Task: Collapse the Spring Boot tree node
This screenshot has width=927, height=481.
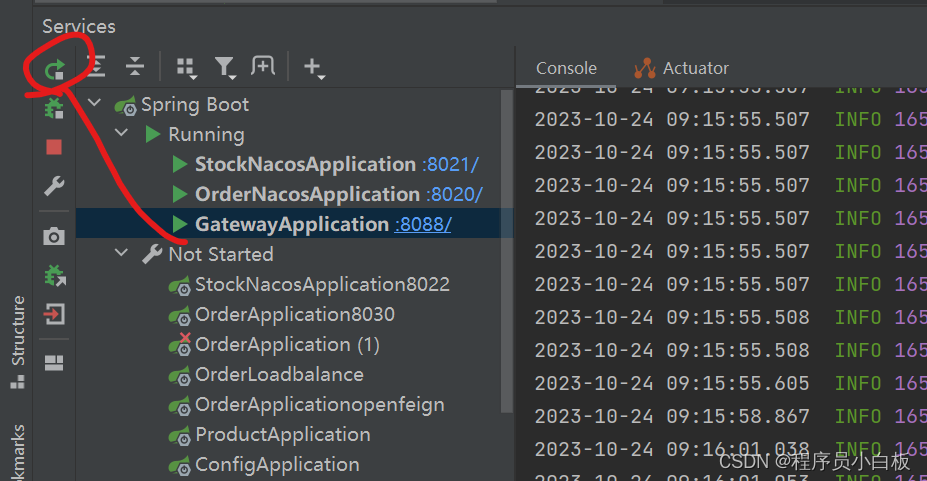Action: pos(94,103)
